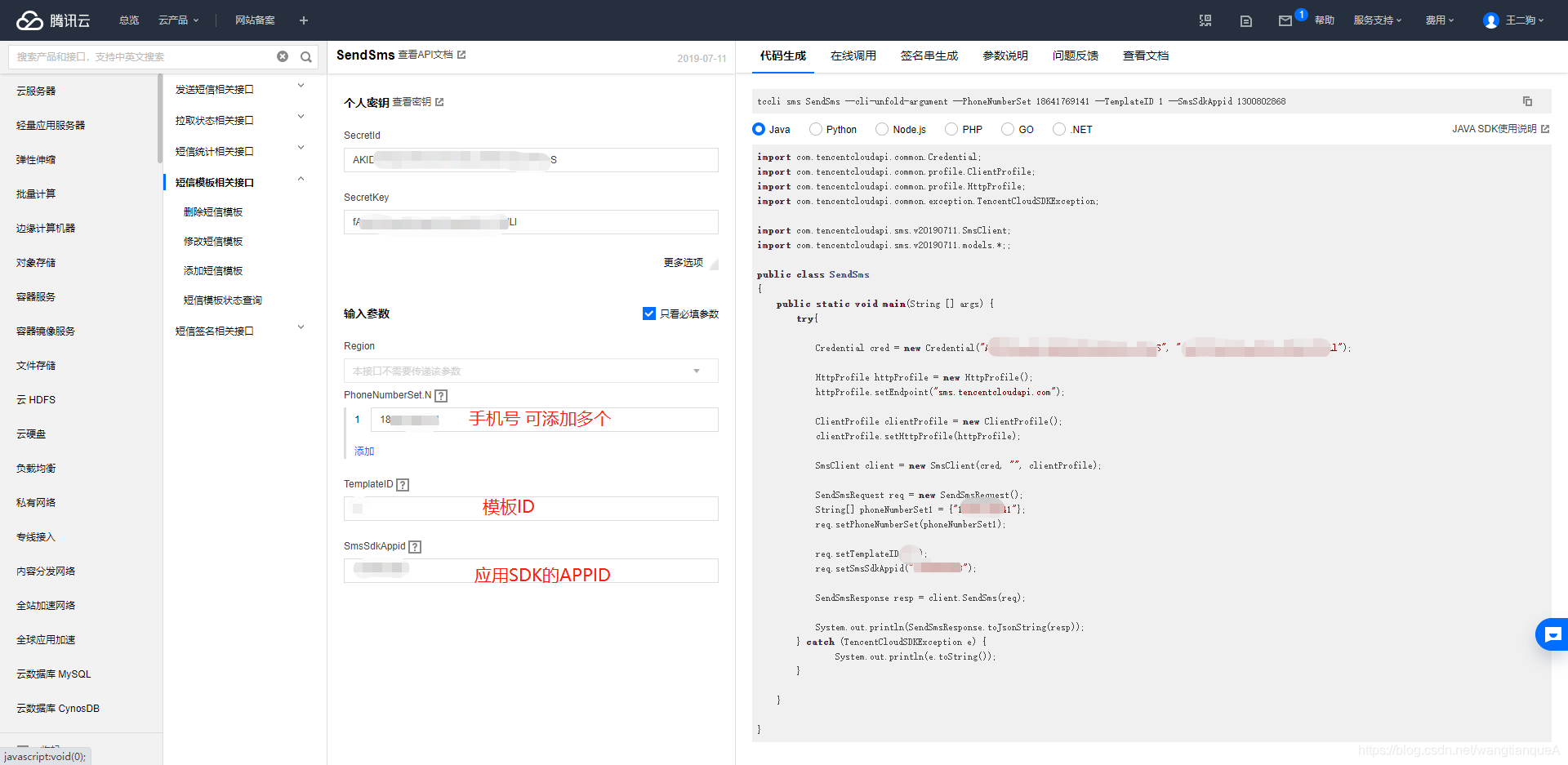Focus the TemplateID input field
Viewport: 1568px width, 765px height.
point(531,509)
